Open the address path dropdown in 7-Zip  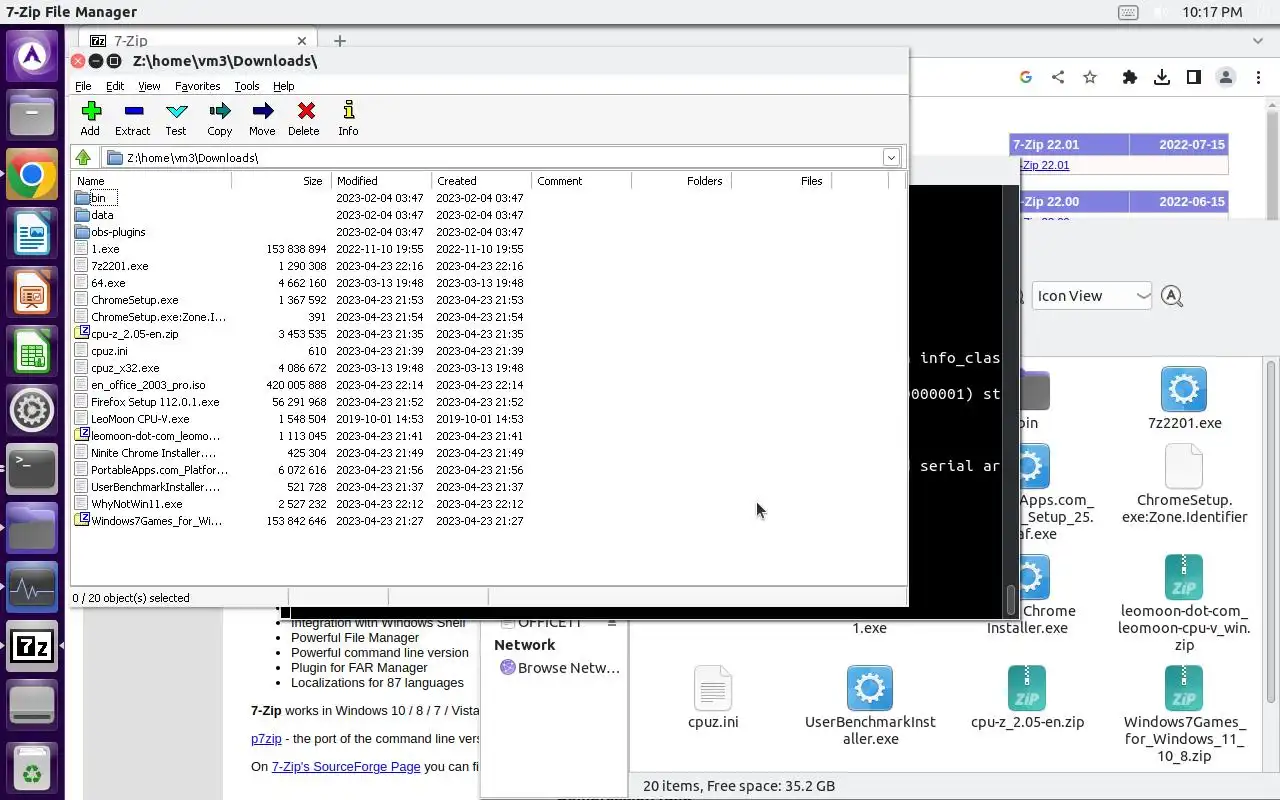tap(890, 157)
